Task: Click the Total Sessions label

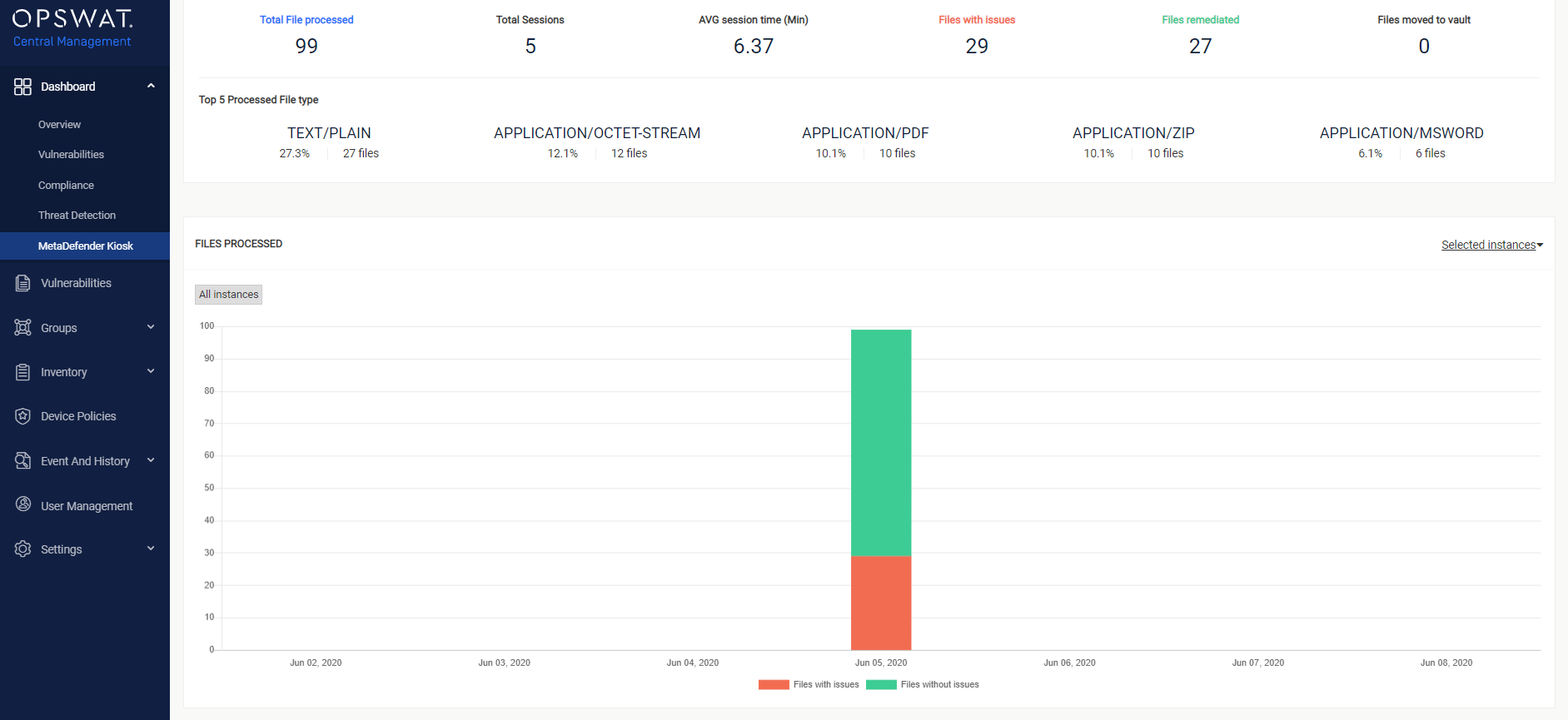Action: pyautogui.click(x=530, y=20)
